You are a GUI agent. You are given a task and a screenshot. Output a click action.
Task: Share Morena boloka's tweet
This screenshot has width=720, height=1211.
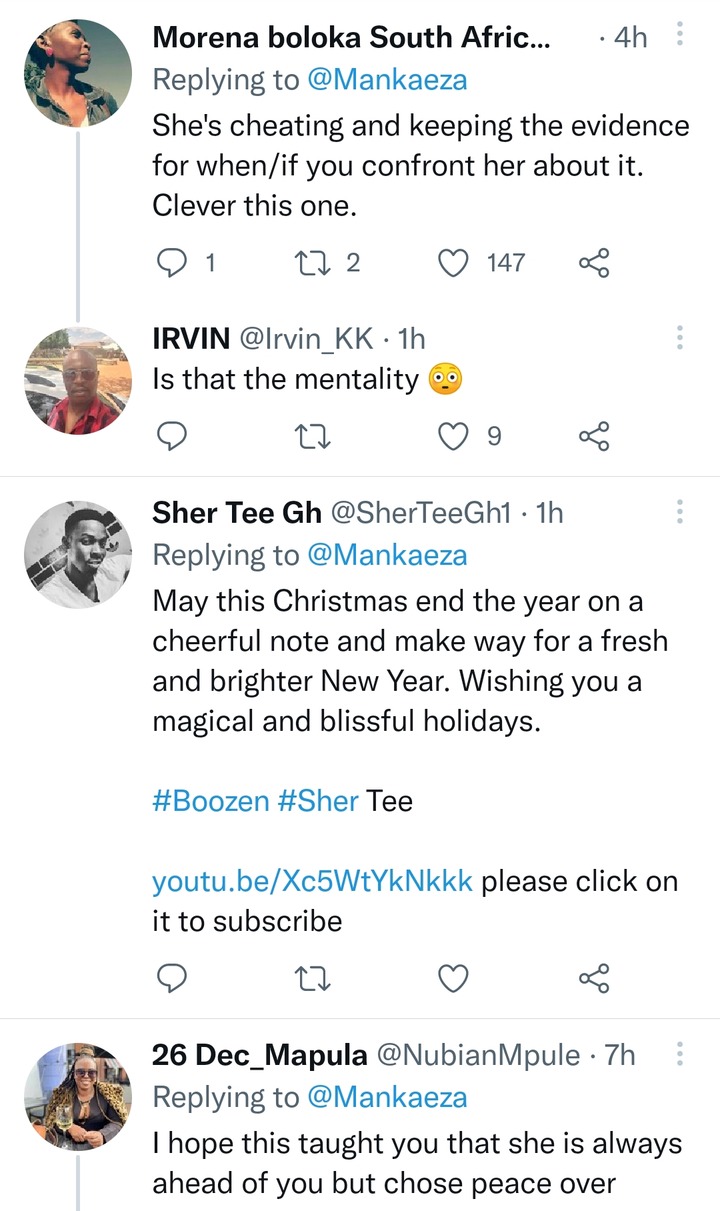point(593,263)
